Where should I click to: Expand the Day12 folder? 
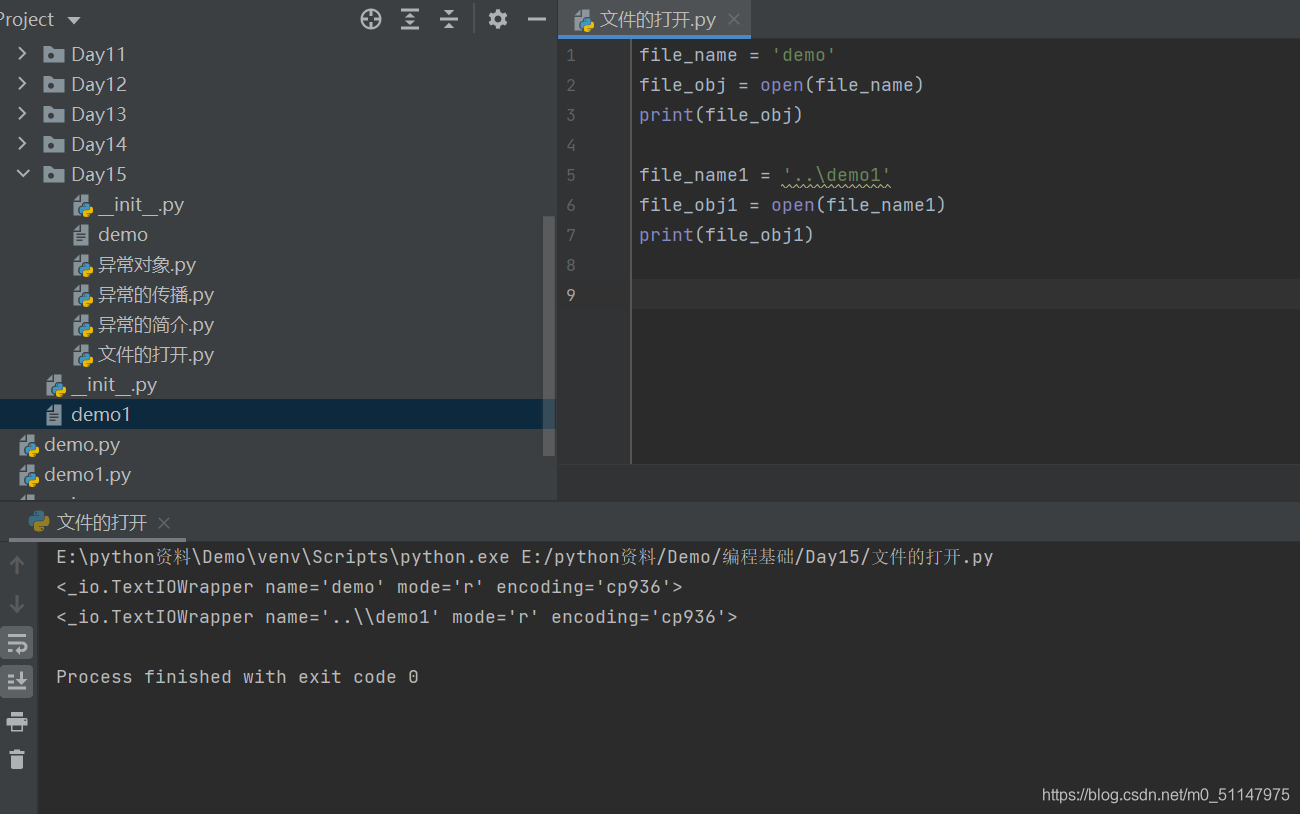pos(22,84)
